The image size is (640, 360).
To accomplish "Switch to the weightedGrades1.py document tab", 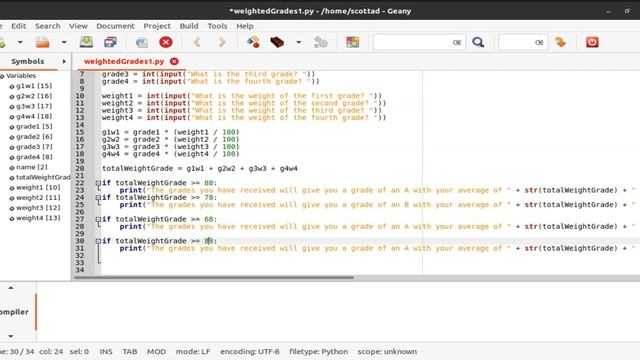I will [124, 61].
